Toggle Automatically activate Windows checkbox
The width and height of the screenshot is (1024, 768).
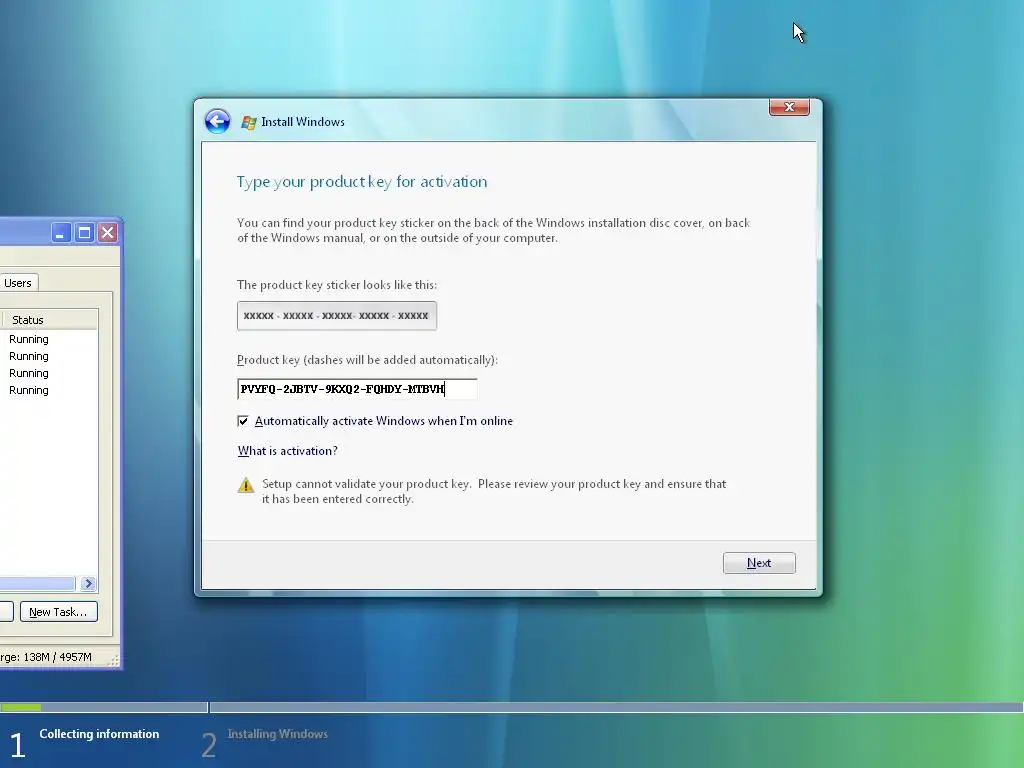[x=243, y=421]
